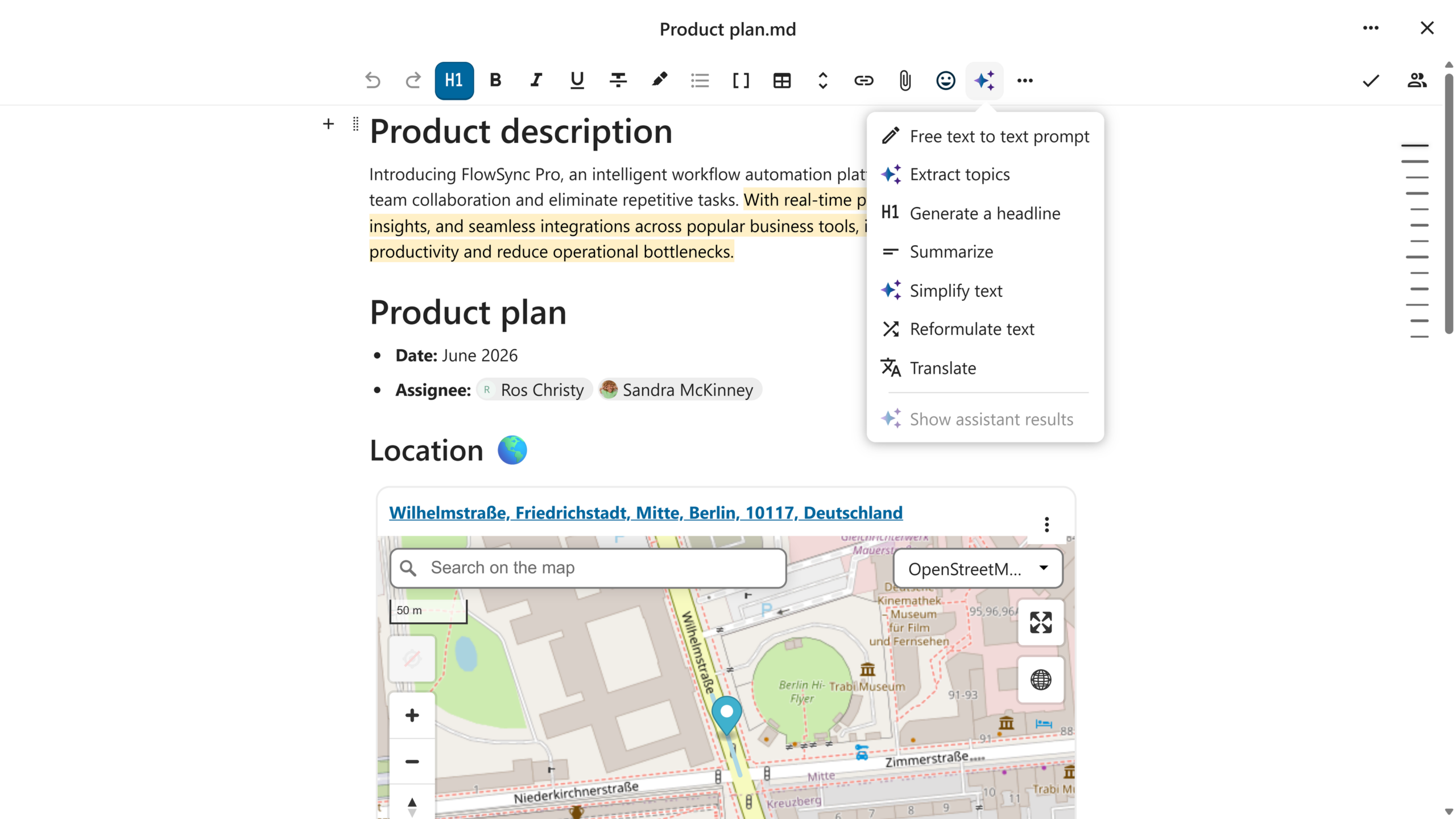
Task: Focus the Search on the map field
Action: [x=588, y=568]
